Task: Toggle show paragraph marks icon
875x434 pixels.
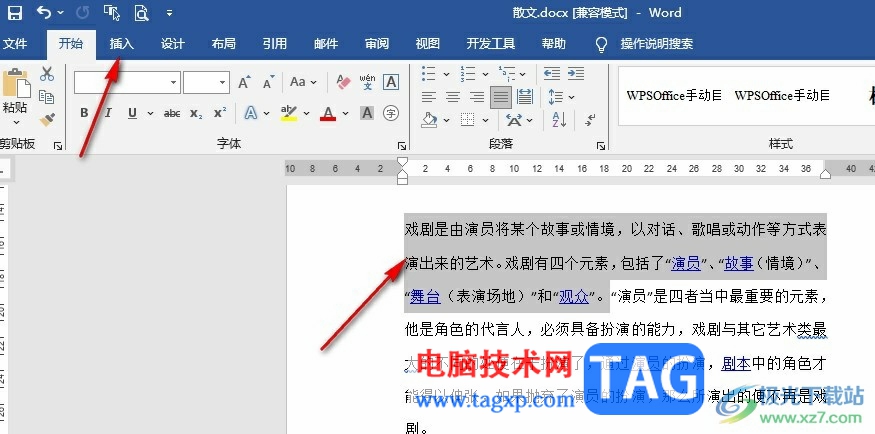Action: pos(590,119)
